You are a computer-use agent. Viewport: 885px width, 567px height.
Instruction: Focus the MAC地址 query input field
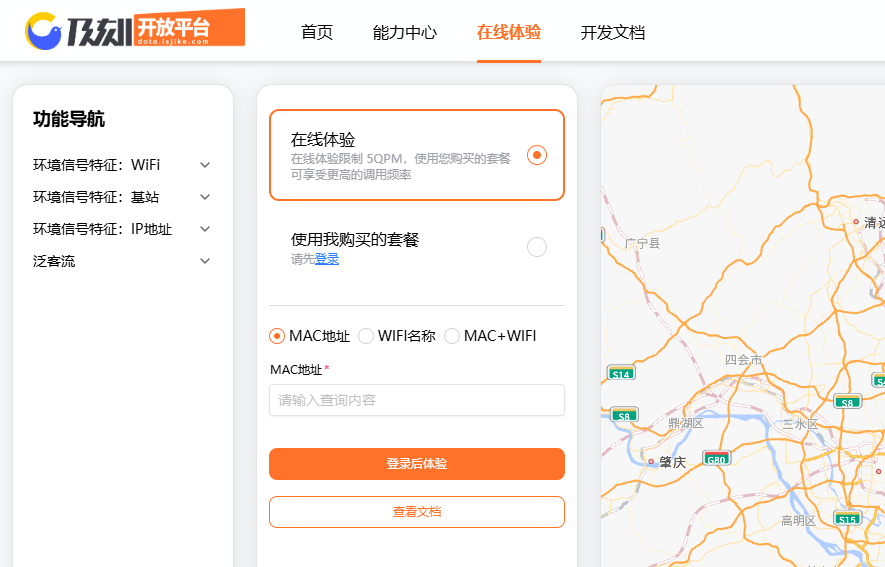pyautogui.click(x=416, y=400)
